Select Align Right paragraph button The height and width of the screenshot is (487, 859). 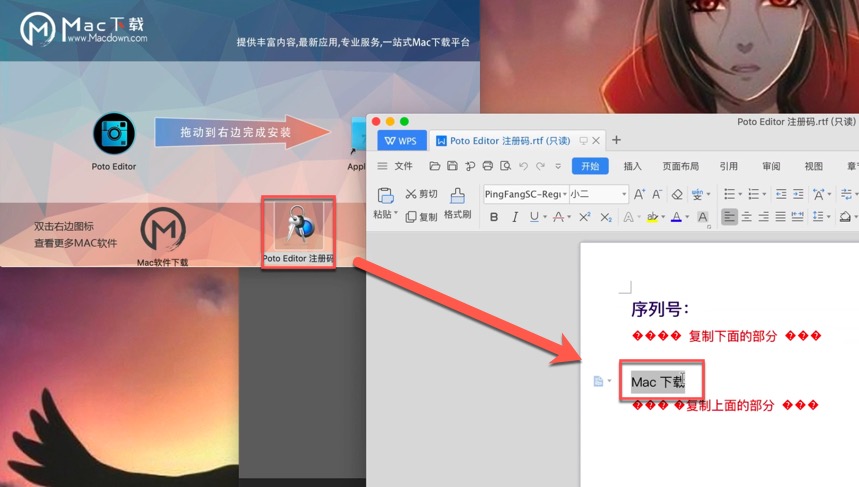764,217
